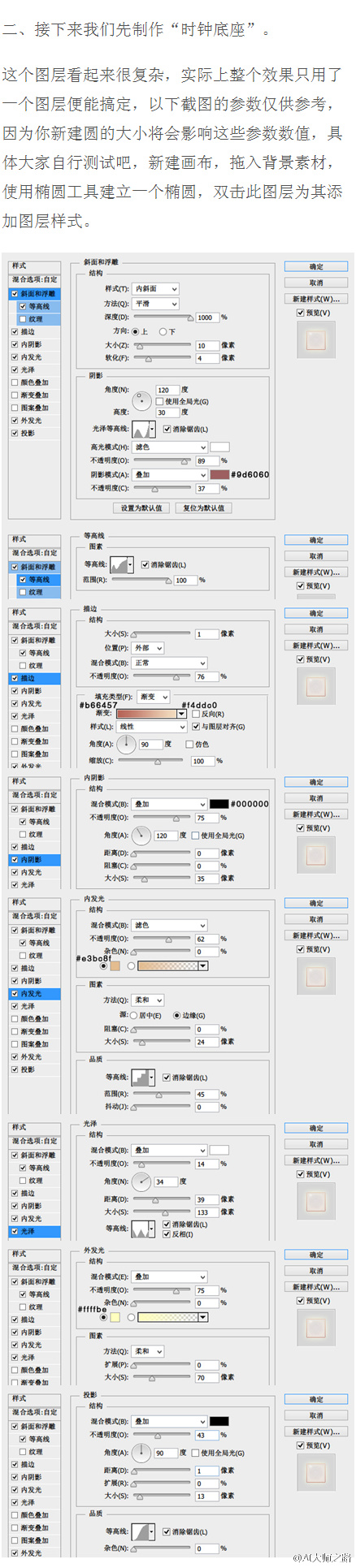356x1568 pixels.
Task: Open 高光模式 dropdown showing 滤色
Action: pos(170,447)
